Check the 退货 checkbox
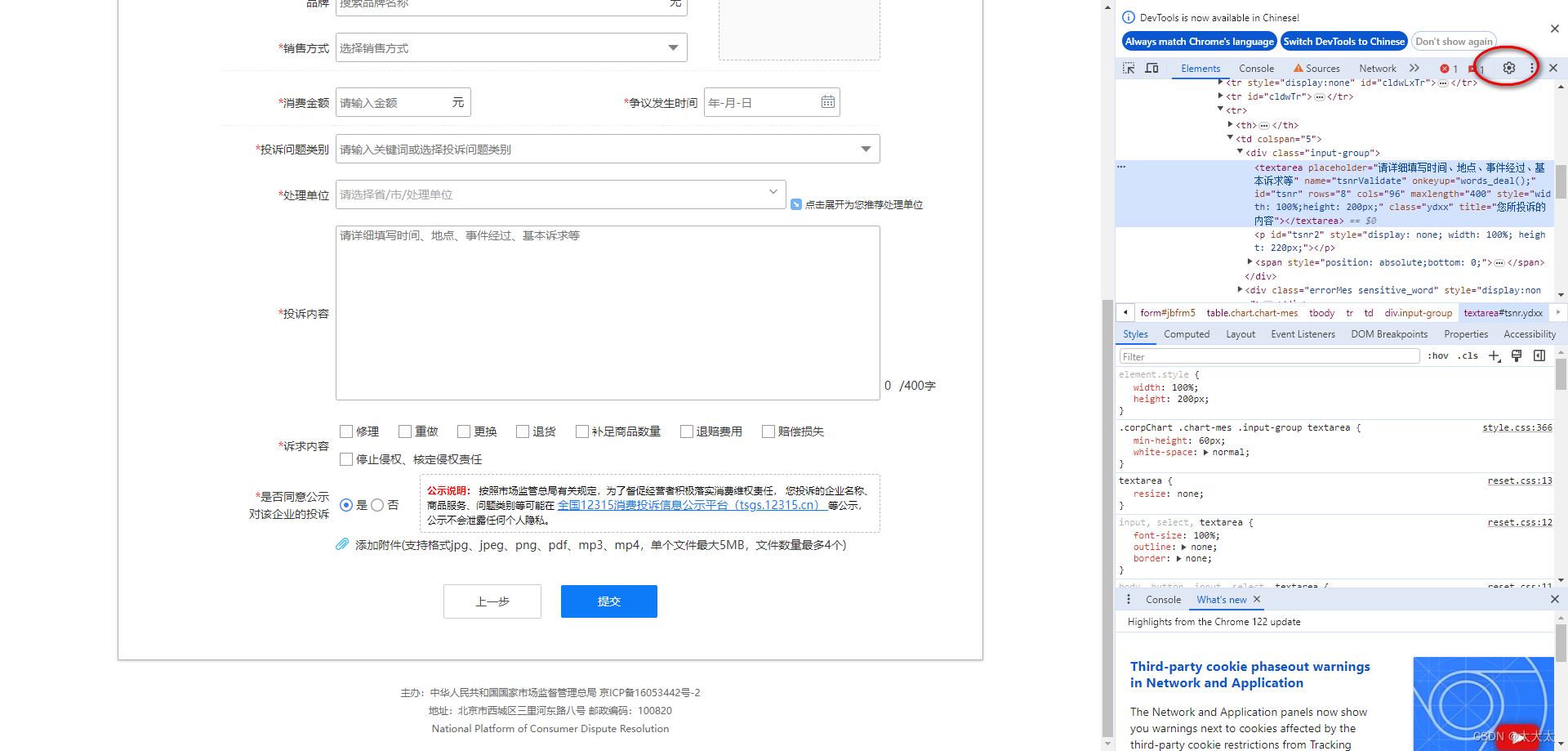Viewport: 1568px width, 751px height. (x=523, y=431)
